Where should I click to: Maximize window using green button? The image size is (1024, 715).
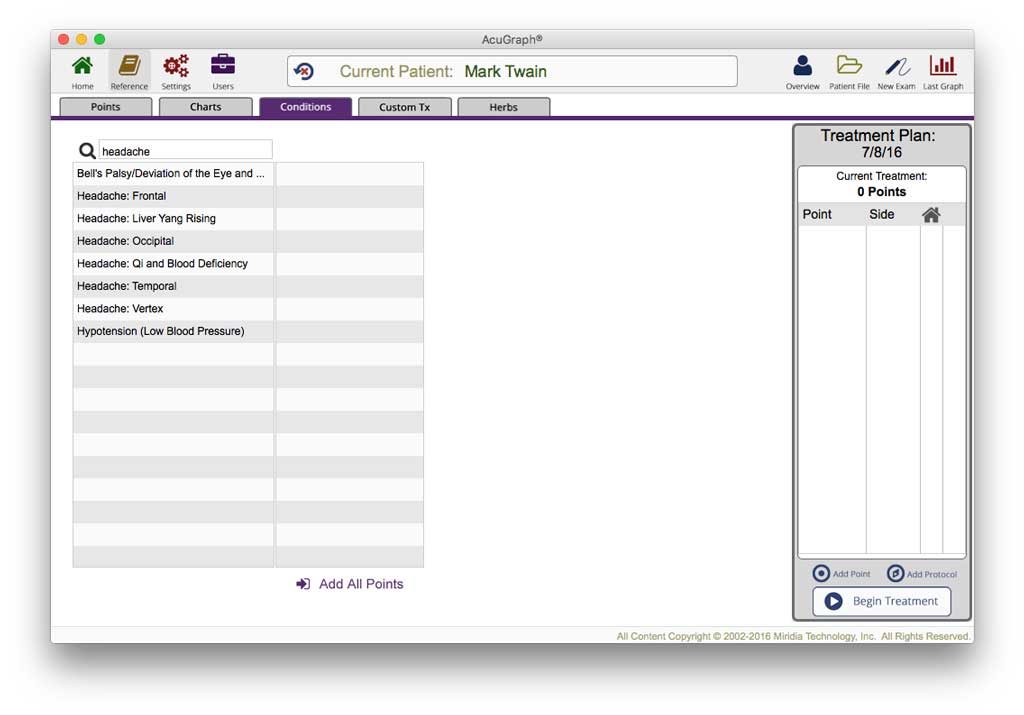(100, 39)
